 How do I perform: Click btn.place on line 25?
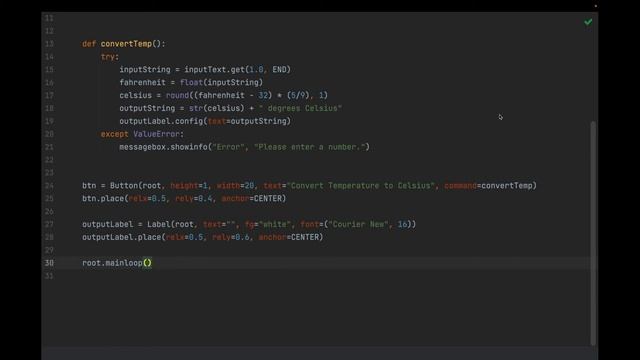click(x=103, y=198)
